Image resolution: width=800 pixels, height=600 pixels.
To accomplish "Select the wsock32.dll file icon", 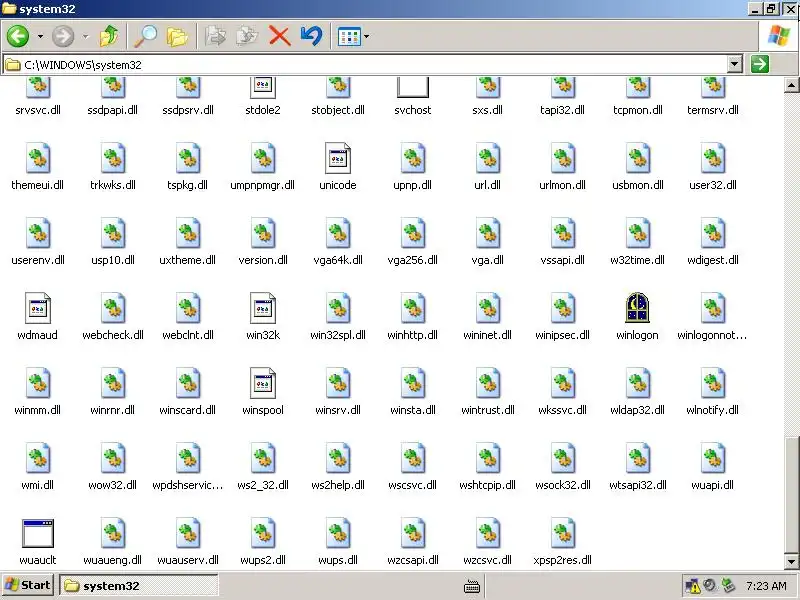I will pos(563,458).
